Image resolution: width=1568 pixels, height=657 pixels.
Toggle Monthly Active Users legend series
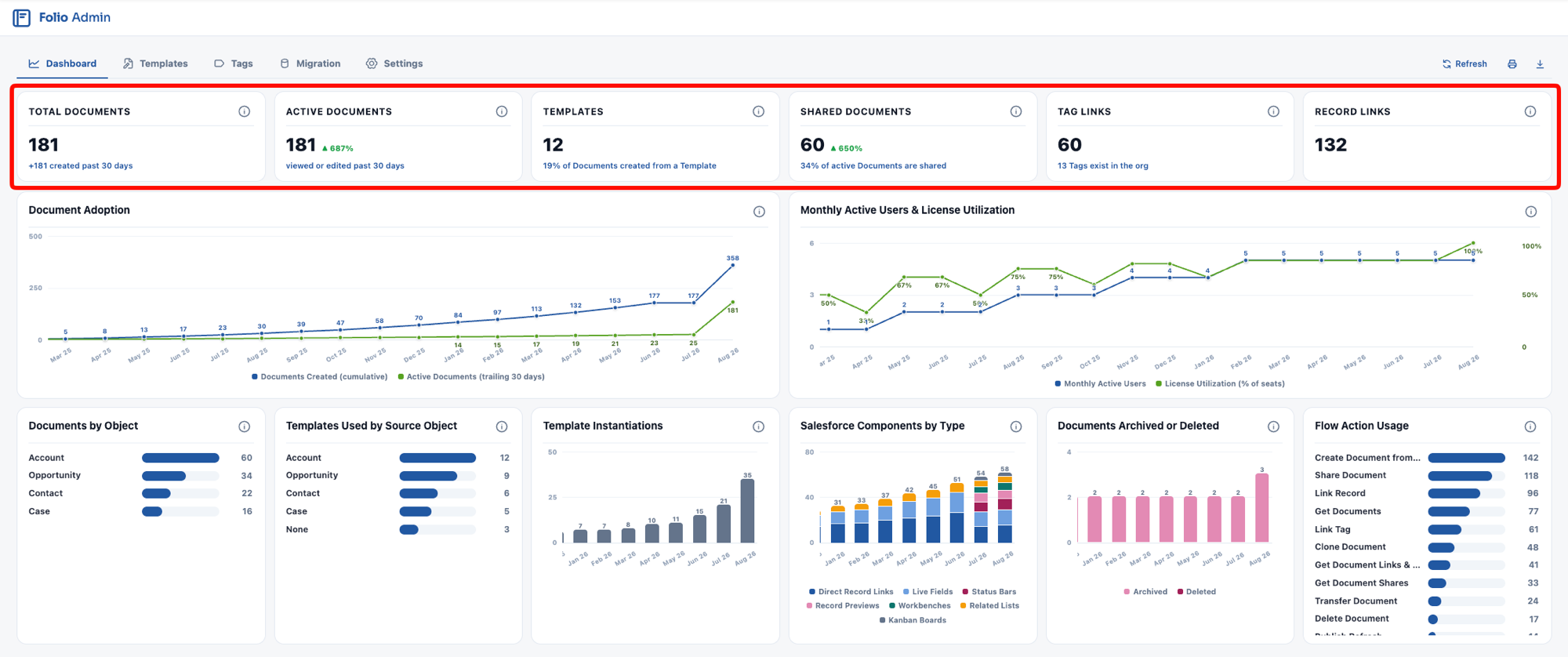click(x=1100, y=384)
